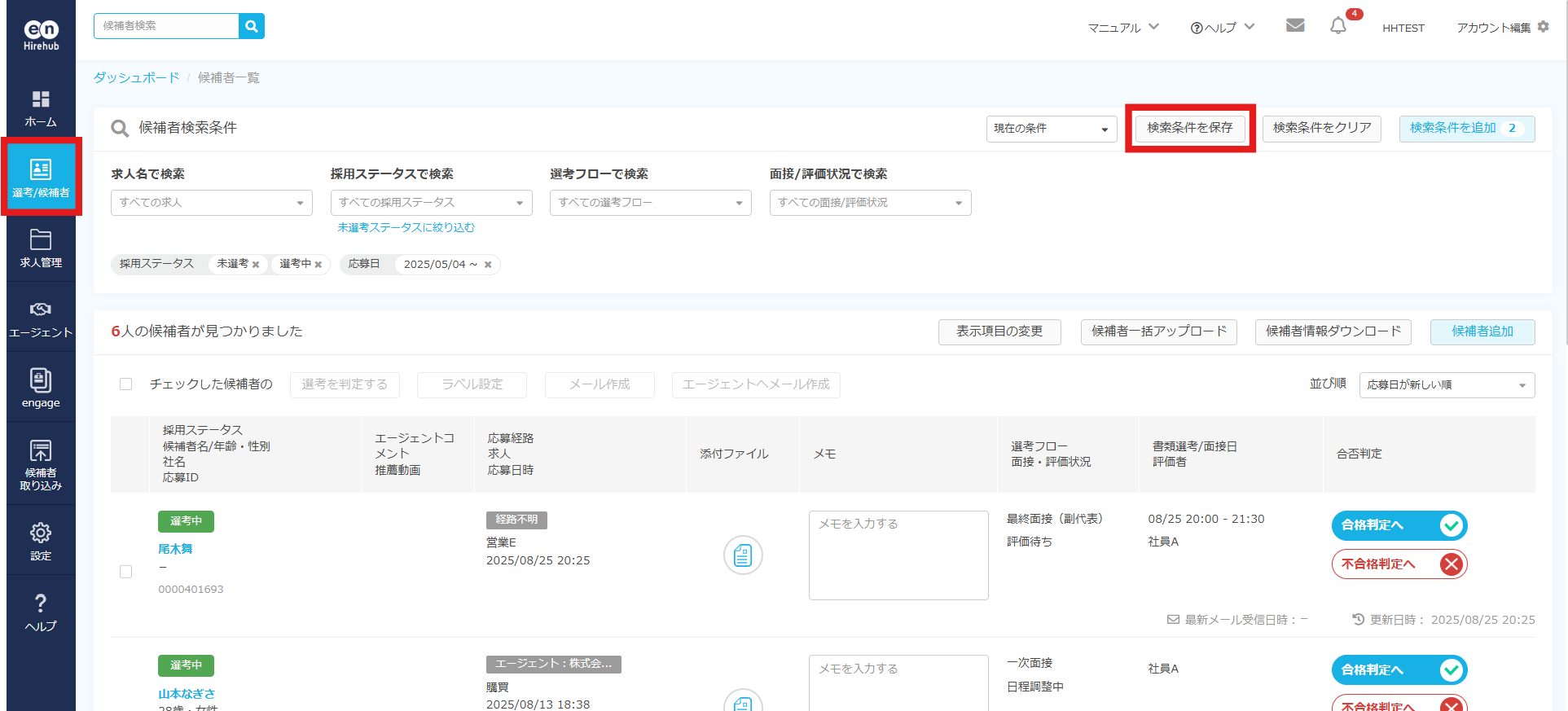Click the candidate search magnifier button

[252, 26]
